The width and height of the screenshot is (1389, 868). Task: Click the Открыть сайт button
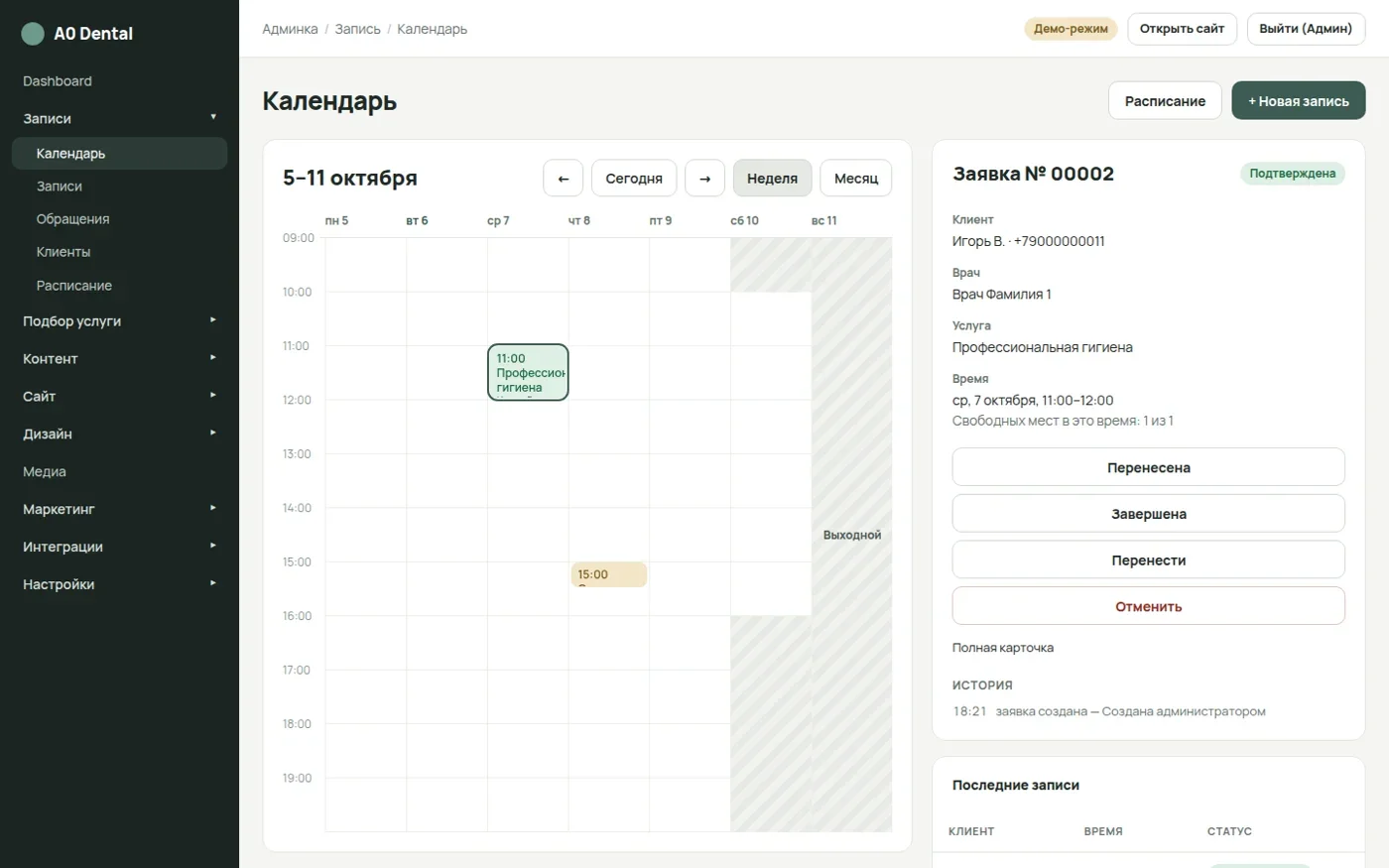(x=1182, y=29)
